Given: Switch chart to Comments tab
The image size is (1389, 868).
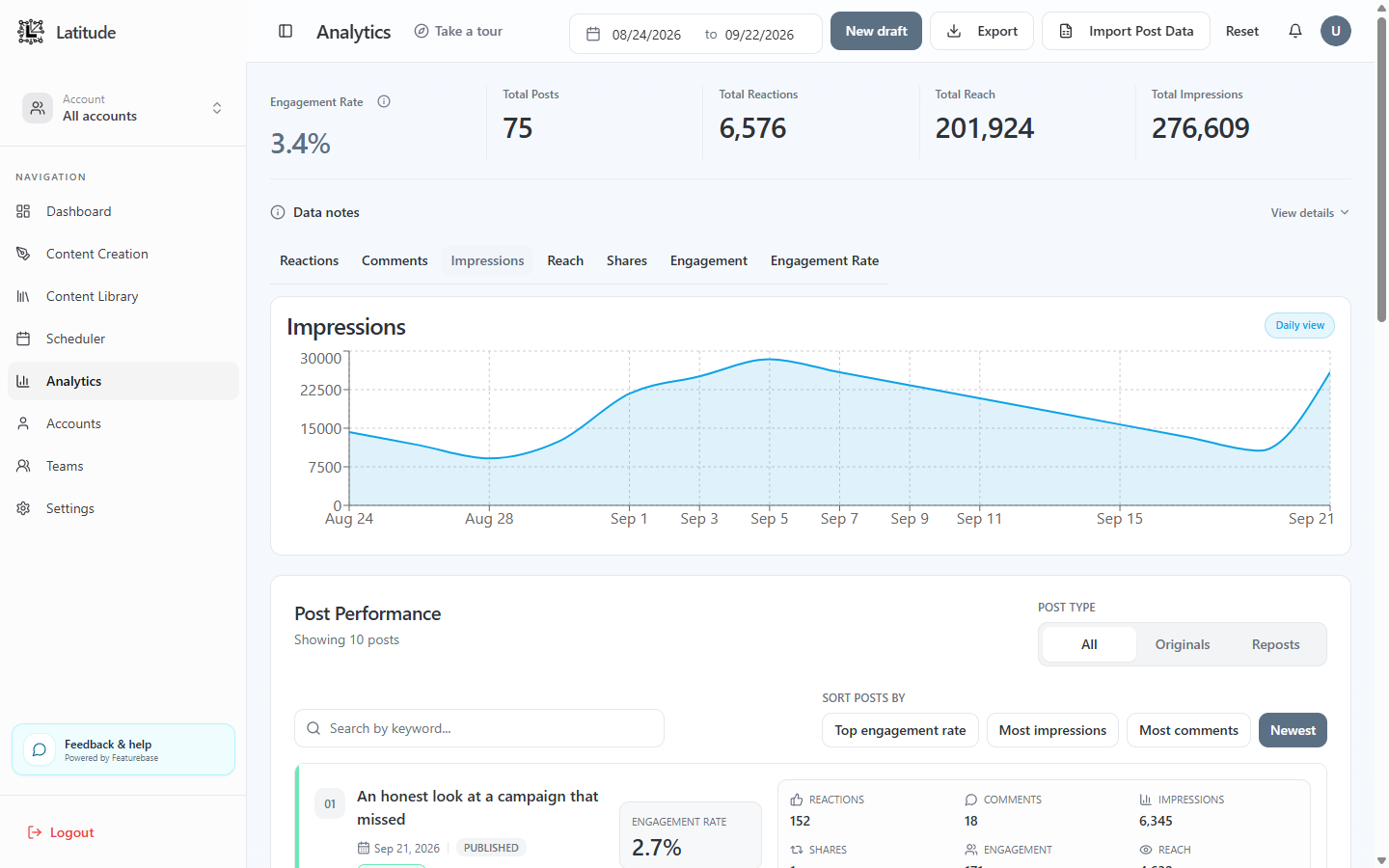Looking at the screenshot, I should (x=395, y=260).
